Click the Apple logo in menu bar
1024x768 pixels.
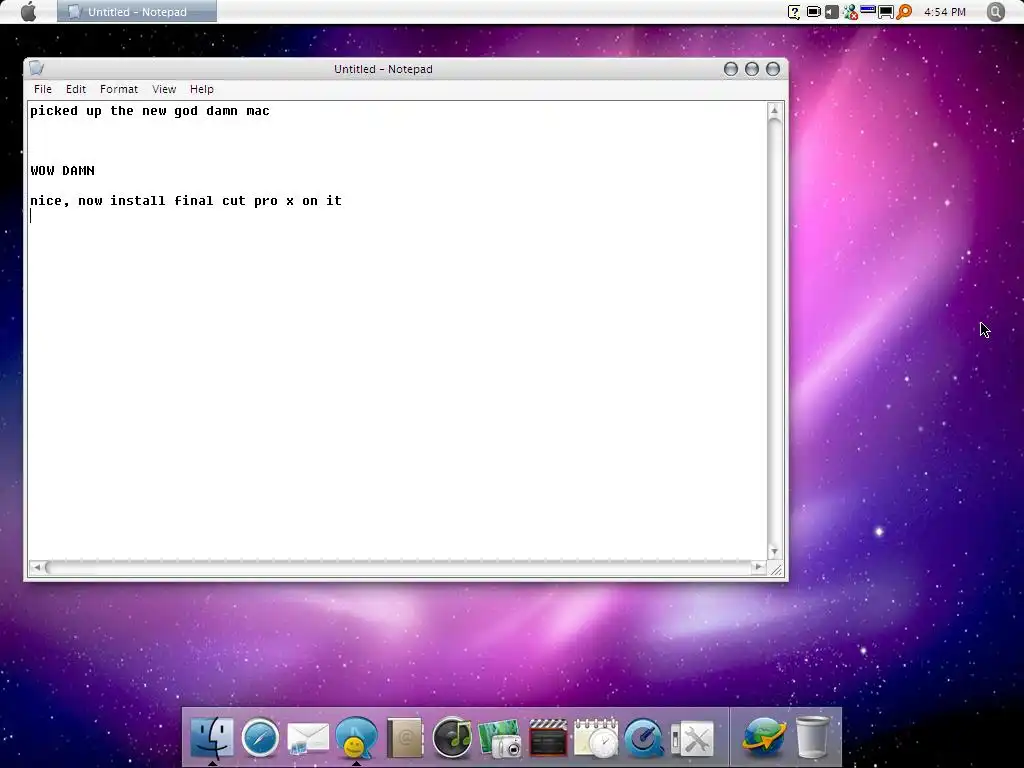[x=28, y=12]
